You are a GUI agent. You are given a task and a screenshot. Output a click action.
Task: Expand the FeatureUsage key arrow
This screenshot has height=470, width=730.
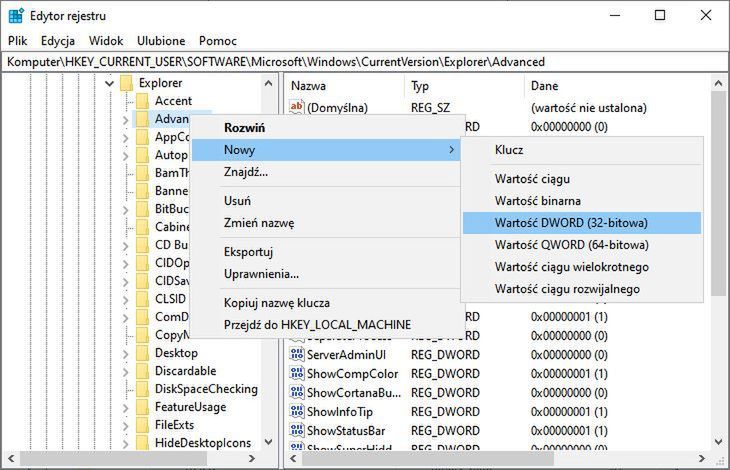(127, 407)
